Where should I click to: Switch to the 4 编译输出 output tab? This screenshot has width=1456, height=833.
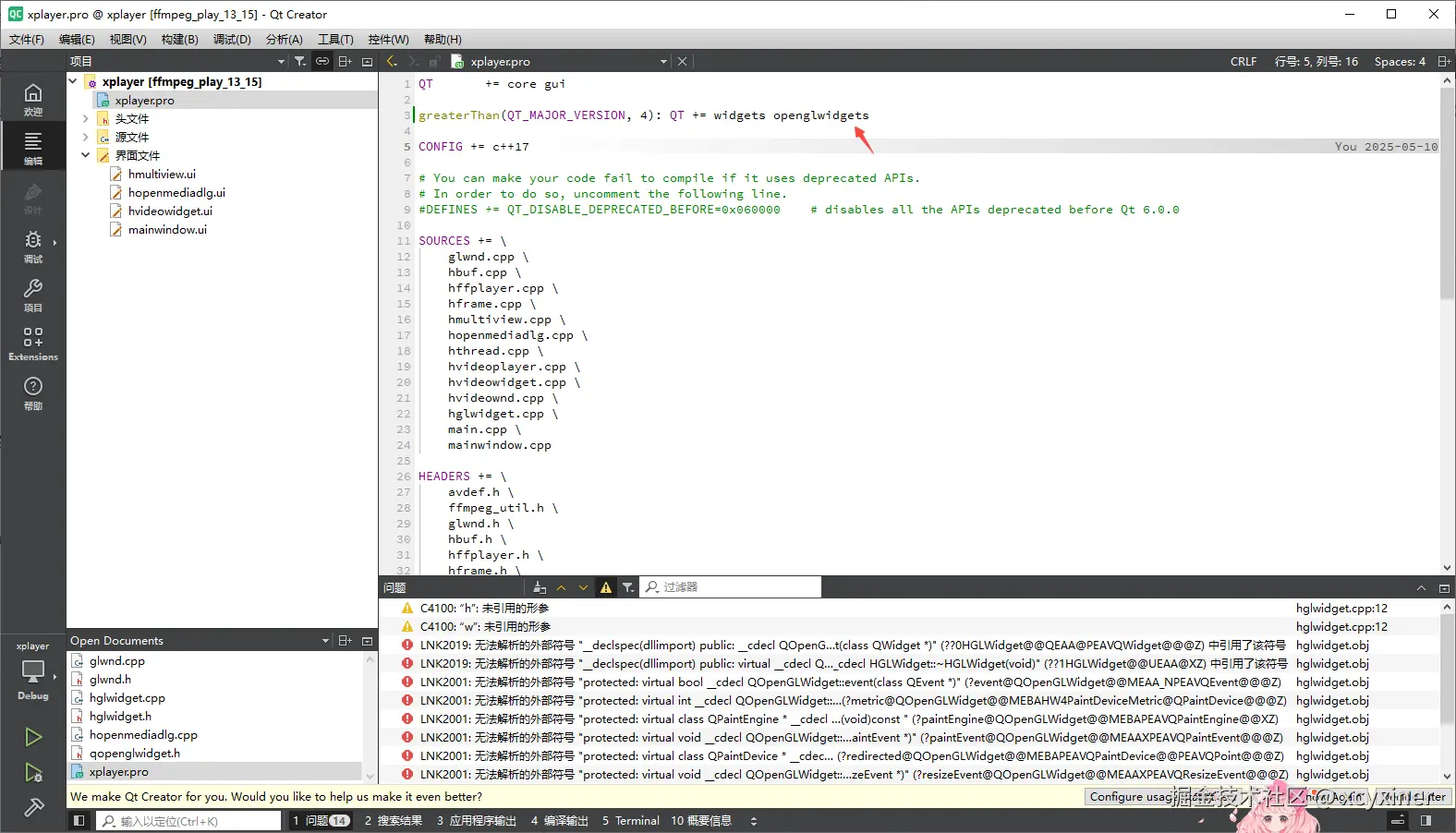click(559, 821)
